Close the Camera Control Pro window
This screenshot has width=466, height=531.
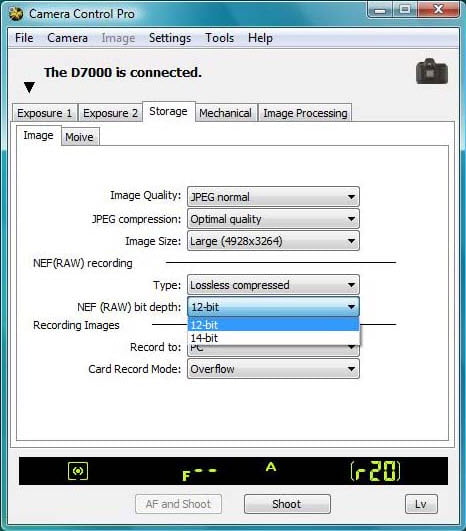(x=439, y=9)
